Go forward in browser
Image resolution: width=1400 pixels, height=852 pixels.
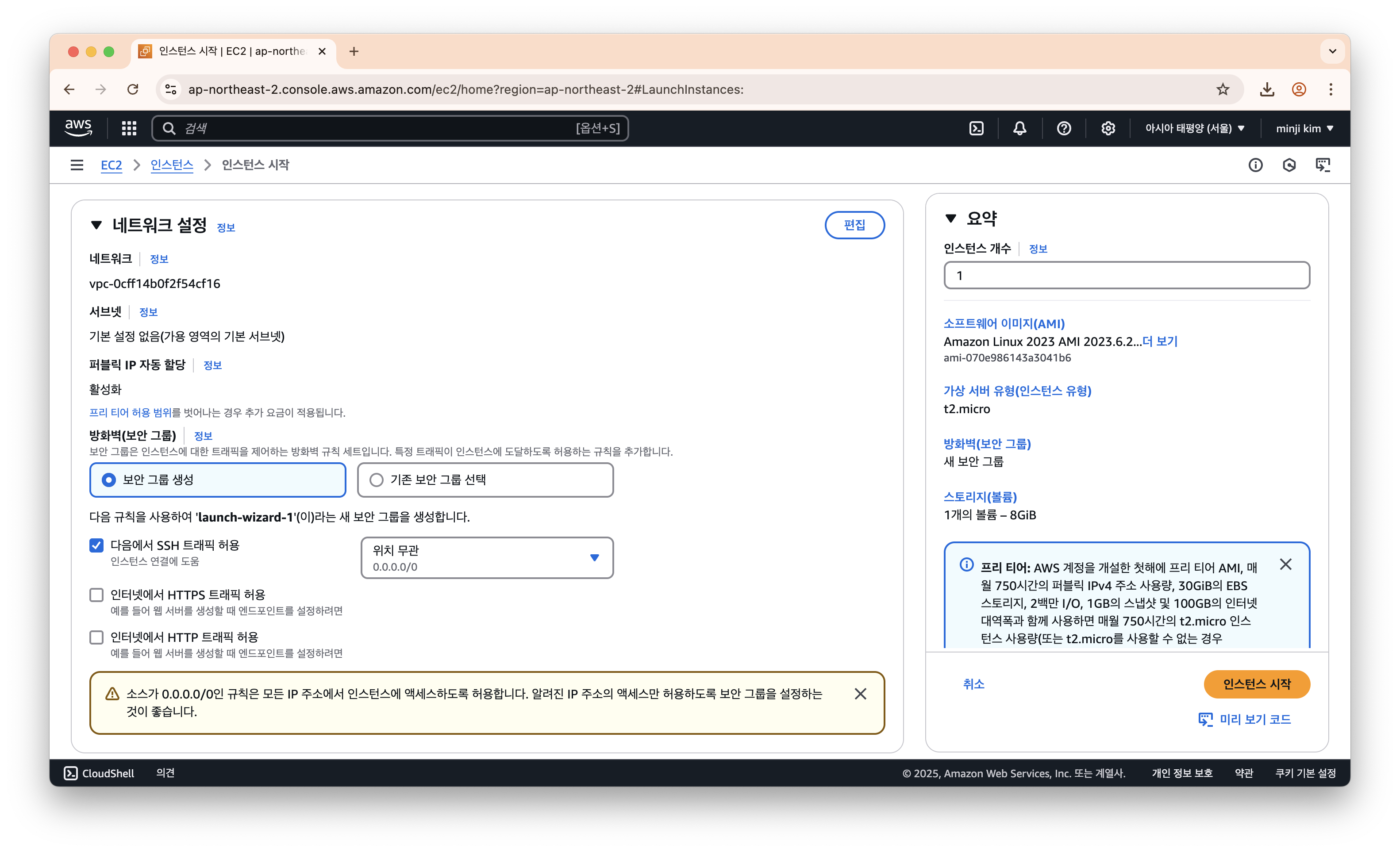click(100, 89)
